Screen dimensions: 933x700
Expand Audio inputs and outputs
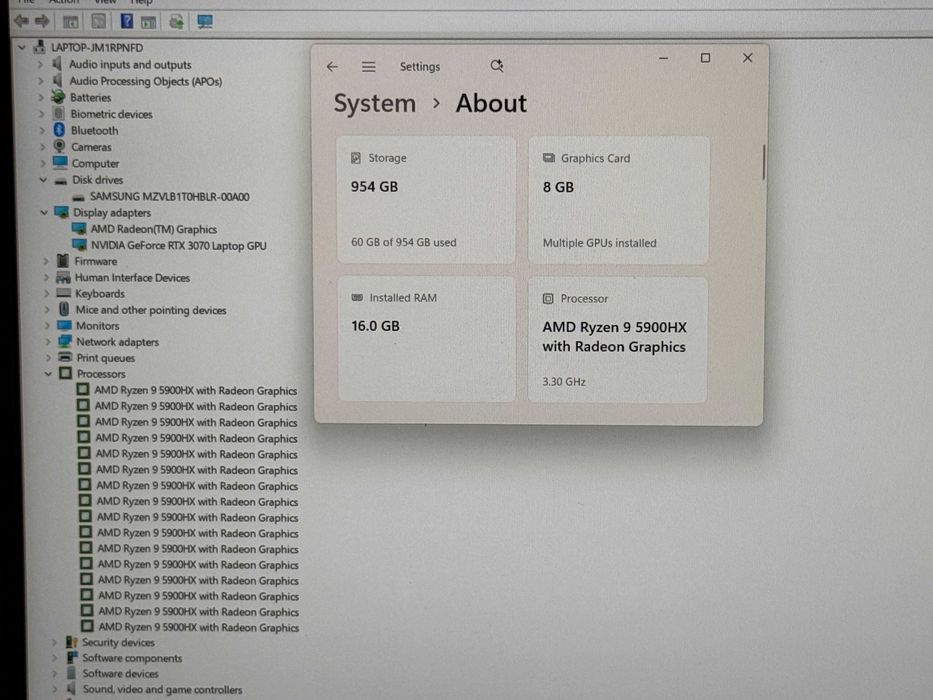40,64
